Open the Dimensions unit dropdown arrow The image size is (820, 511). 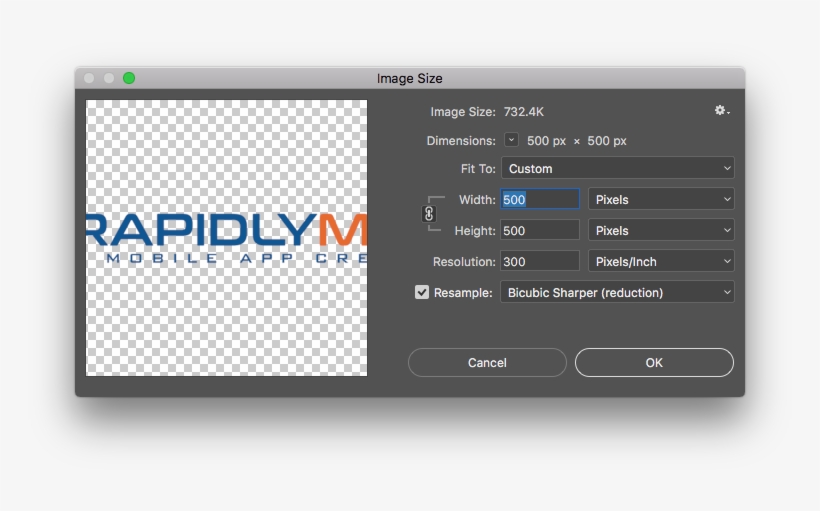click(511, 141)
